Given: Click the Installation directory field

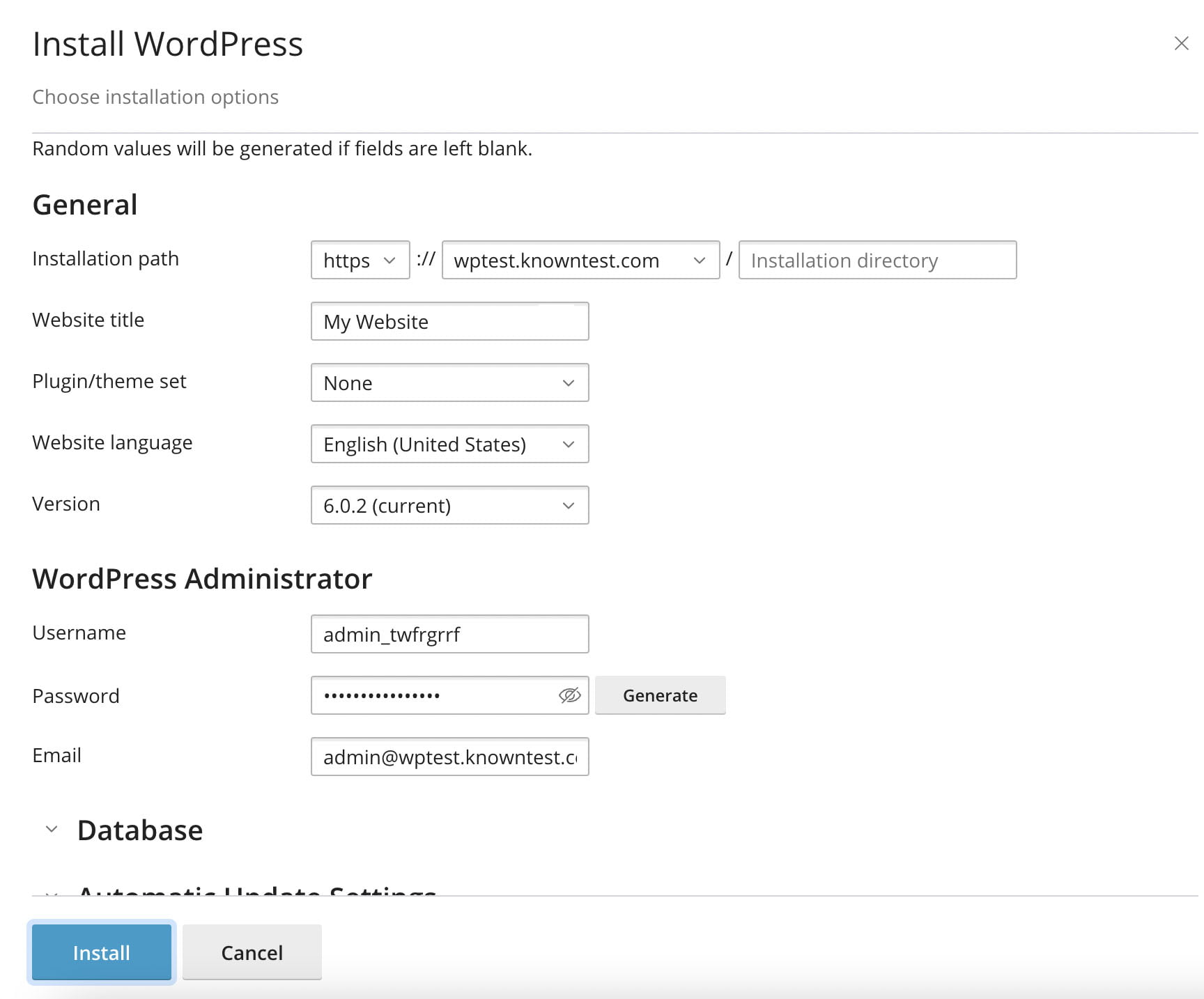Looking at the screenshot, I should point(877,261).
